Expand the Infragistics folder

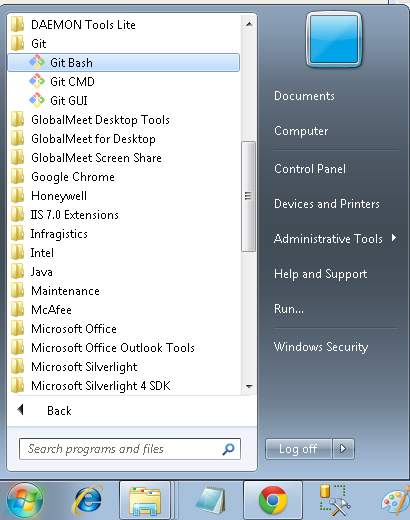[x=123, y=233]
